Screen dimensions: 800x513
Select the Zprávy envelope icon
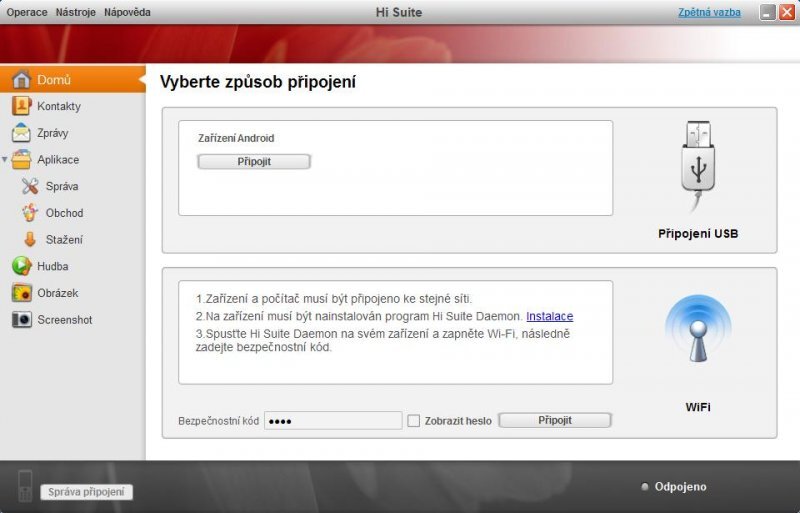click(21, 133)
